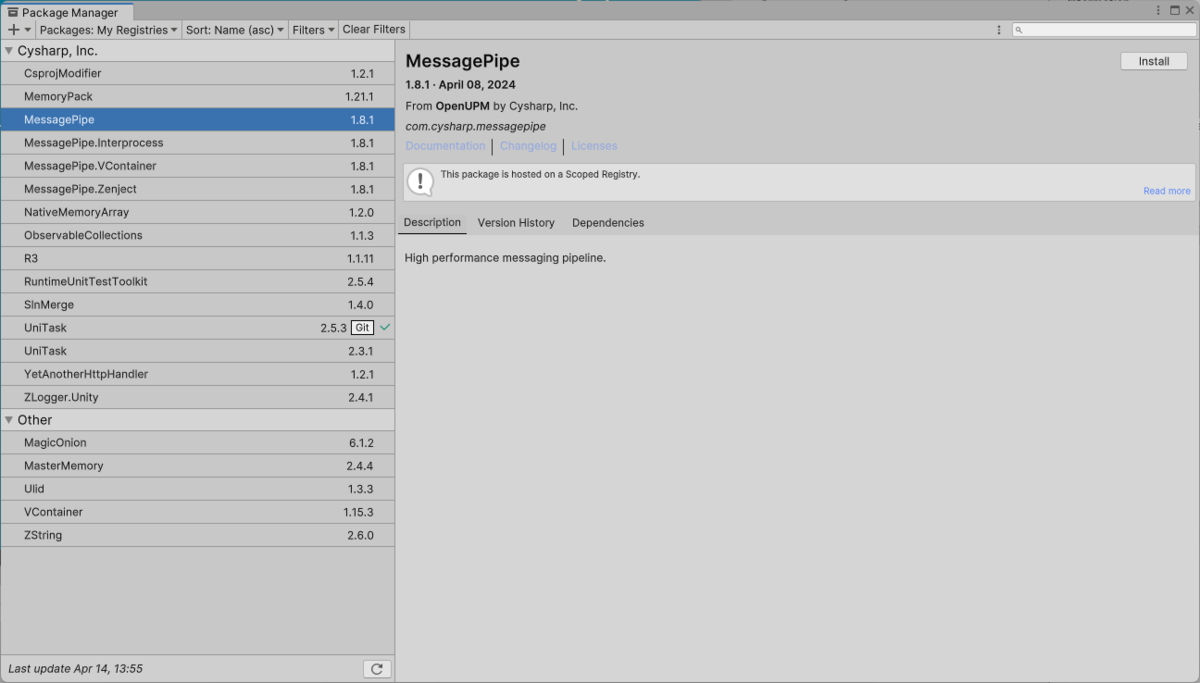Select the MemoryPack package
Screen dimensions: 1200x683
(x=197, y=96)
